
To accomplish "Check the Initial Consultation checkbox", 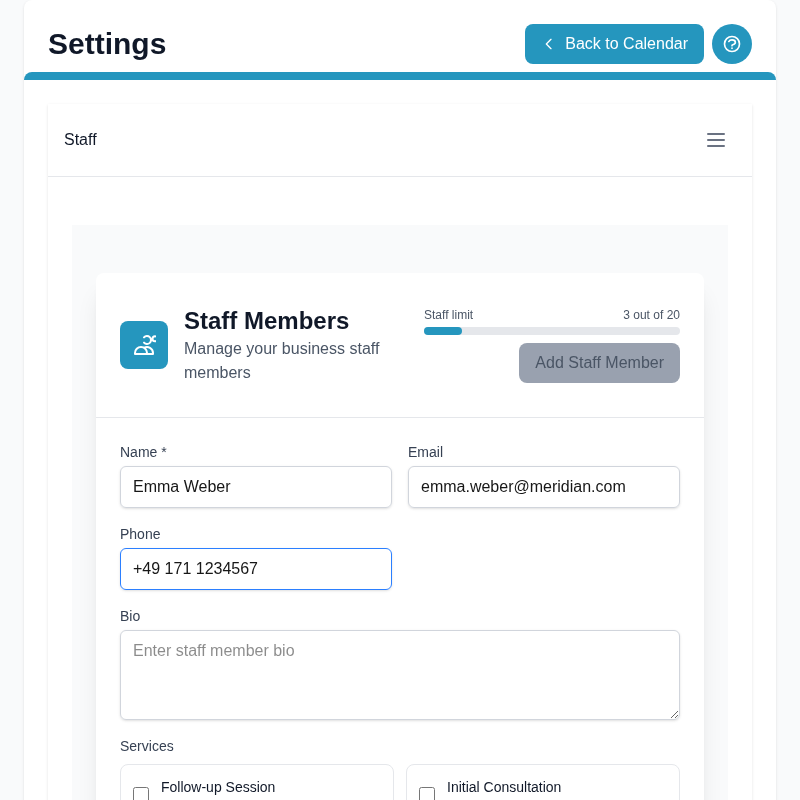I will click(x=427, y=793).
